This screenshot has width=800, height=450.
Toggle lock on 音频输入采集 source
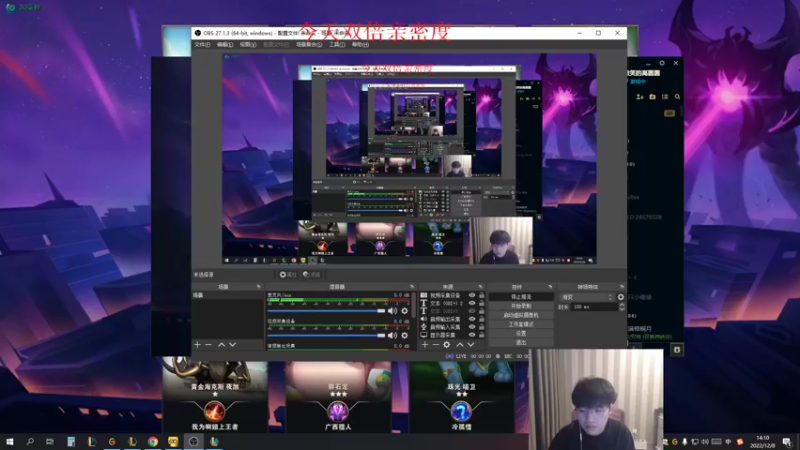click(x=481, y=327)
